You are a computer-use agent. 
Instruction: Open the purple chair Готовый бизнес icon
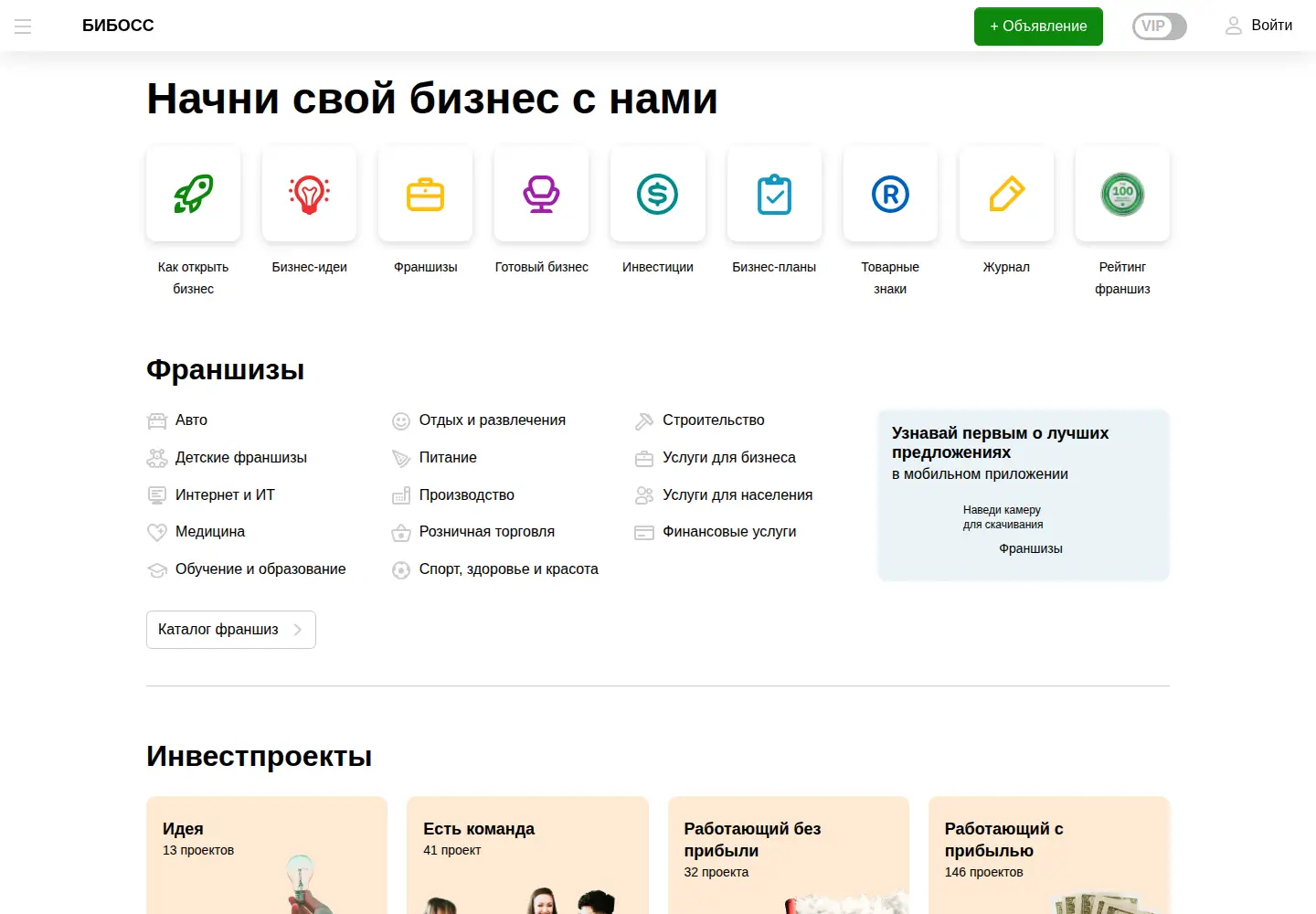(x=542, y=194)
